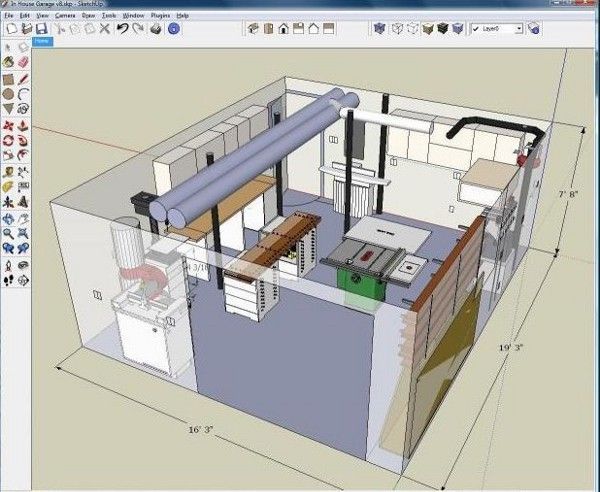Switch to Front view house icon

click(284, 29)
